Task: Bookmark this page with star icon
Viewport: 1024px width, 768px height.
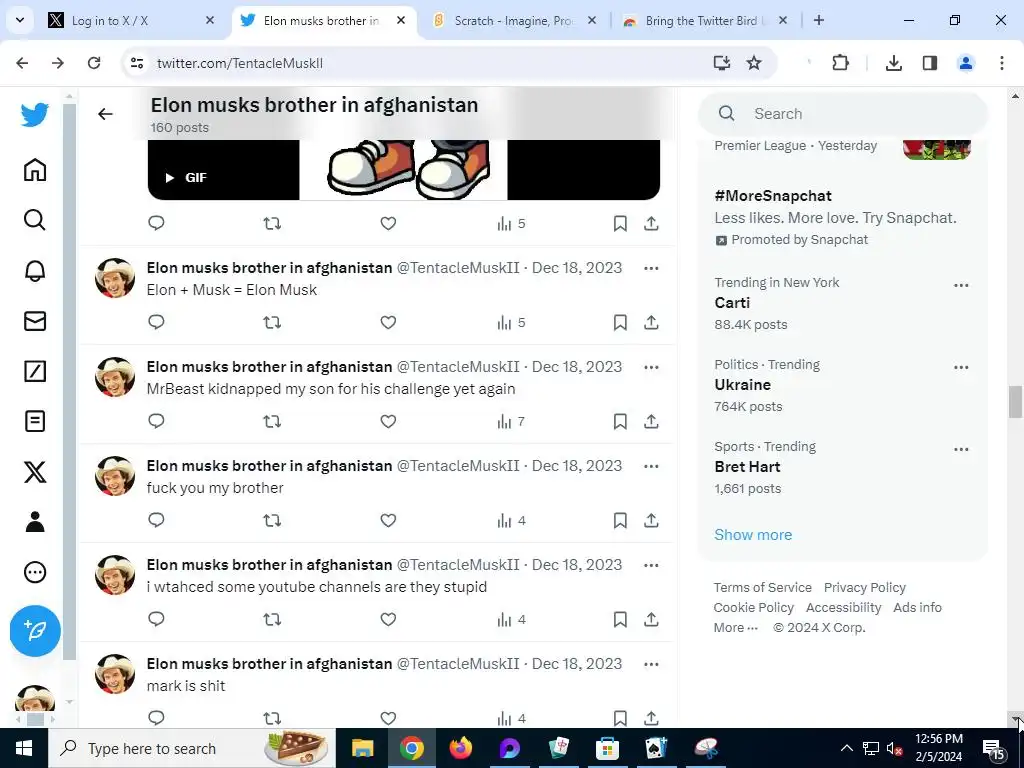Action: [x=754, y=63]
